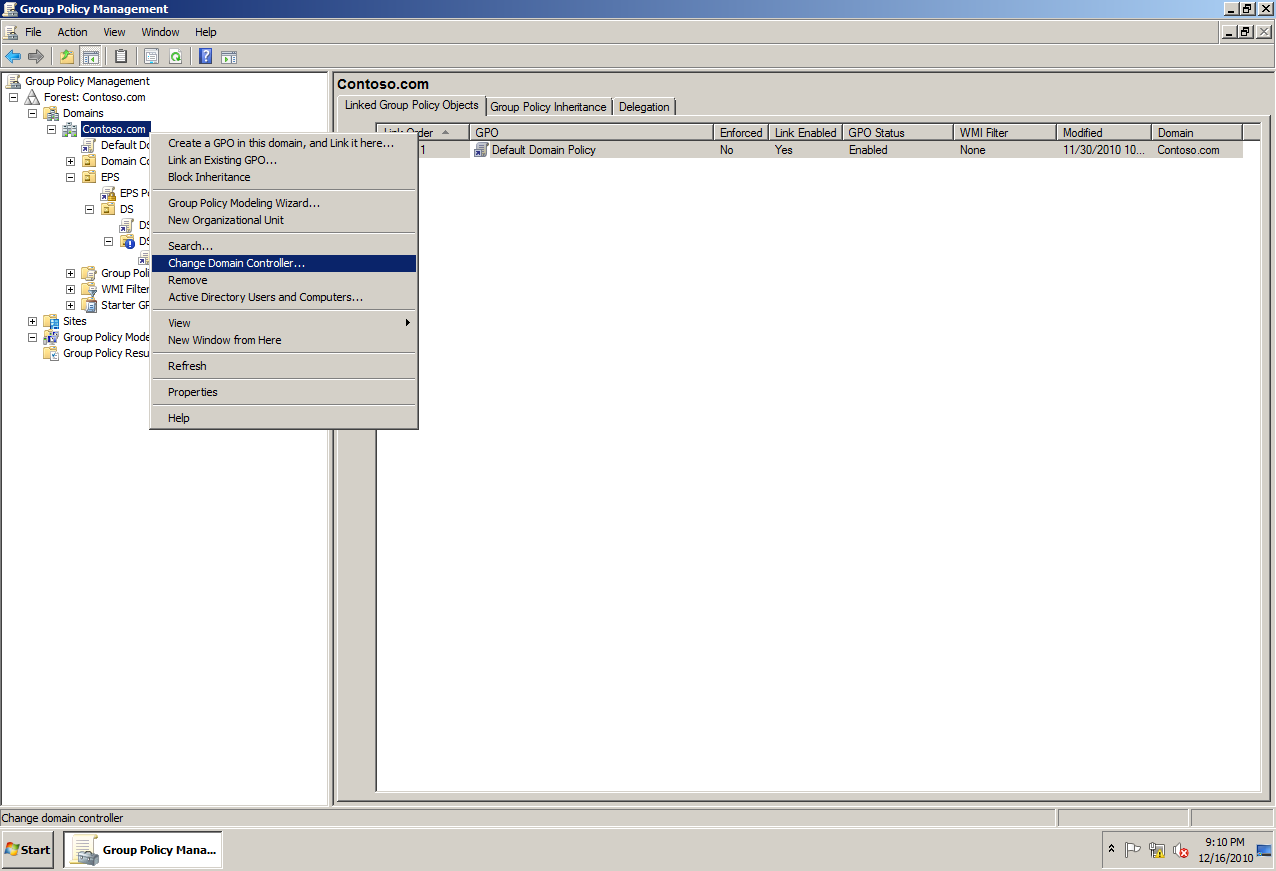Click the Export List clipboard toolbar icon
Viewport: 1276px width, 871px height.
pyautogui.click(x=120, y=56)
